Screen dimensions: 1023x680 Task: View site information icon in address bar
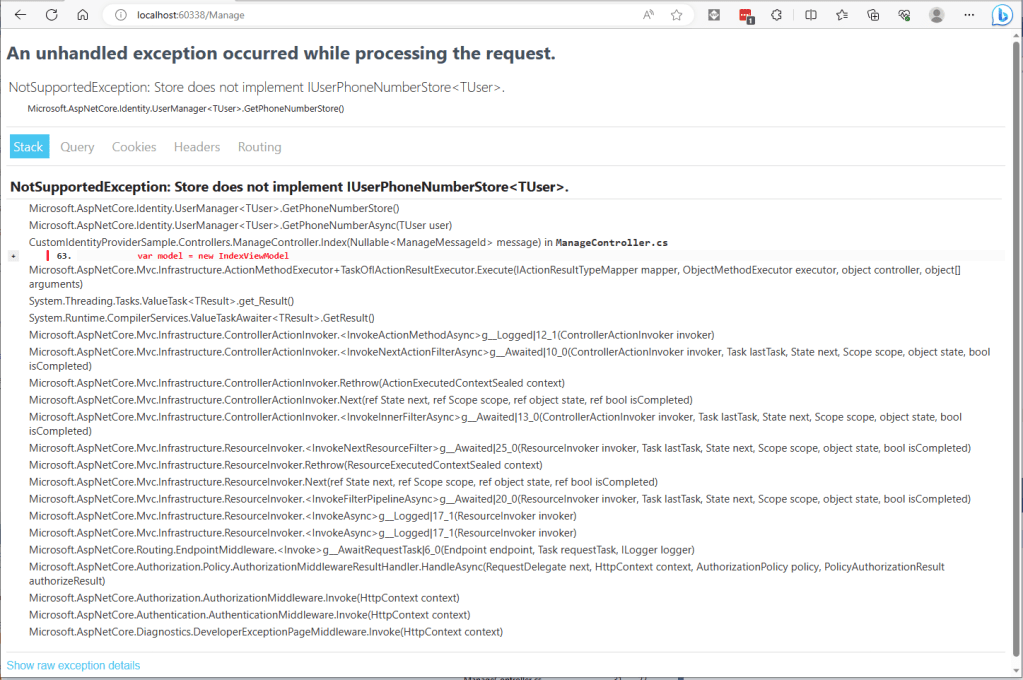120,15
